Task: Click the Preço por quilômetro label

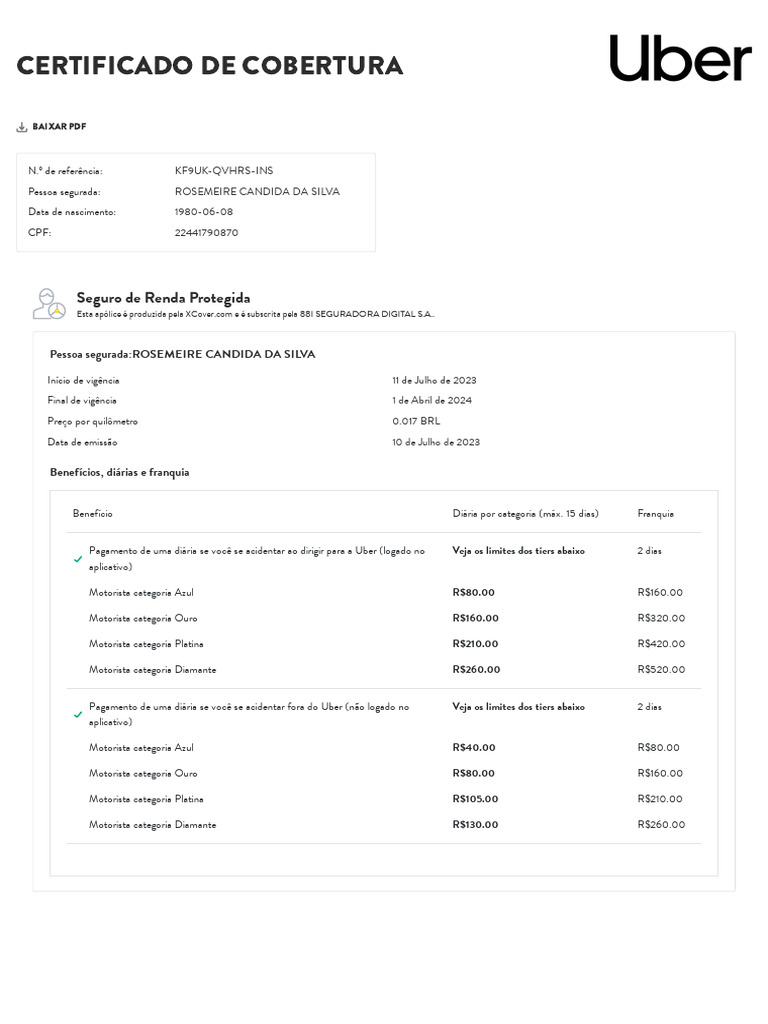Action: pos(93,421)
